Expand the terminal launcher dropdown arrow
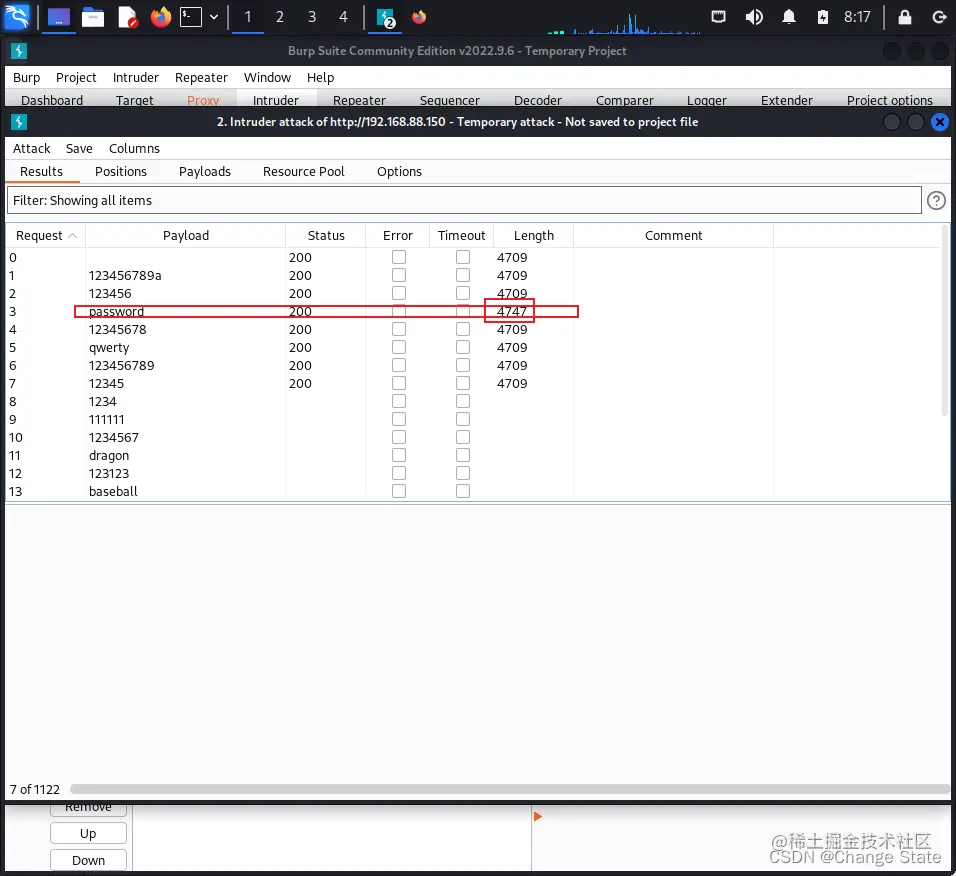This screenshot has height=876, width=956. pyautogui.click(x=214, y=17)
